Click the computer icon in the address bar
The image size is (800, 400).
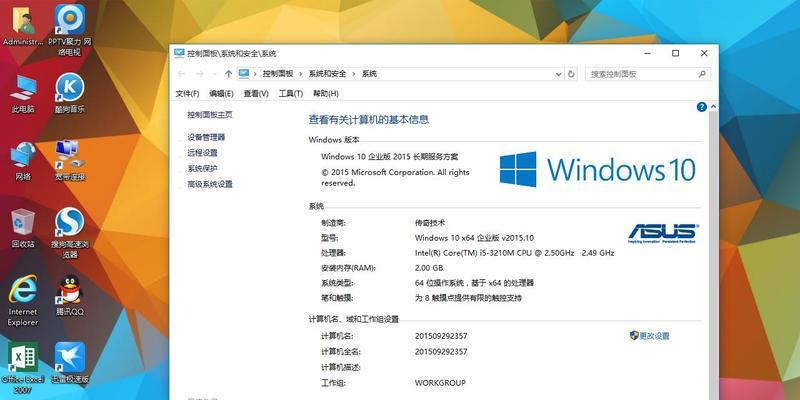pos(243,73)
